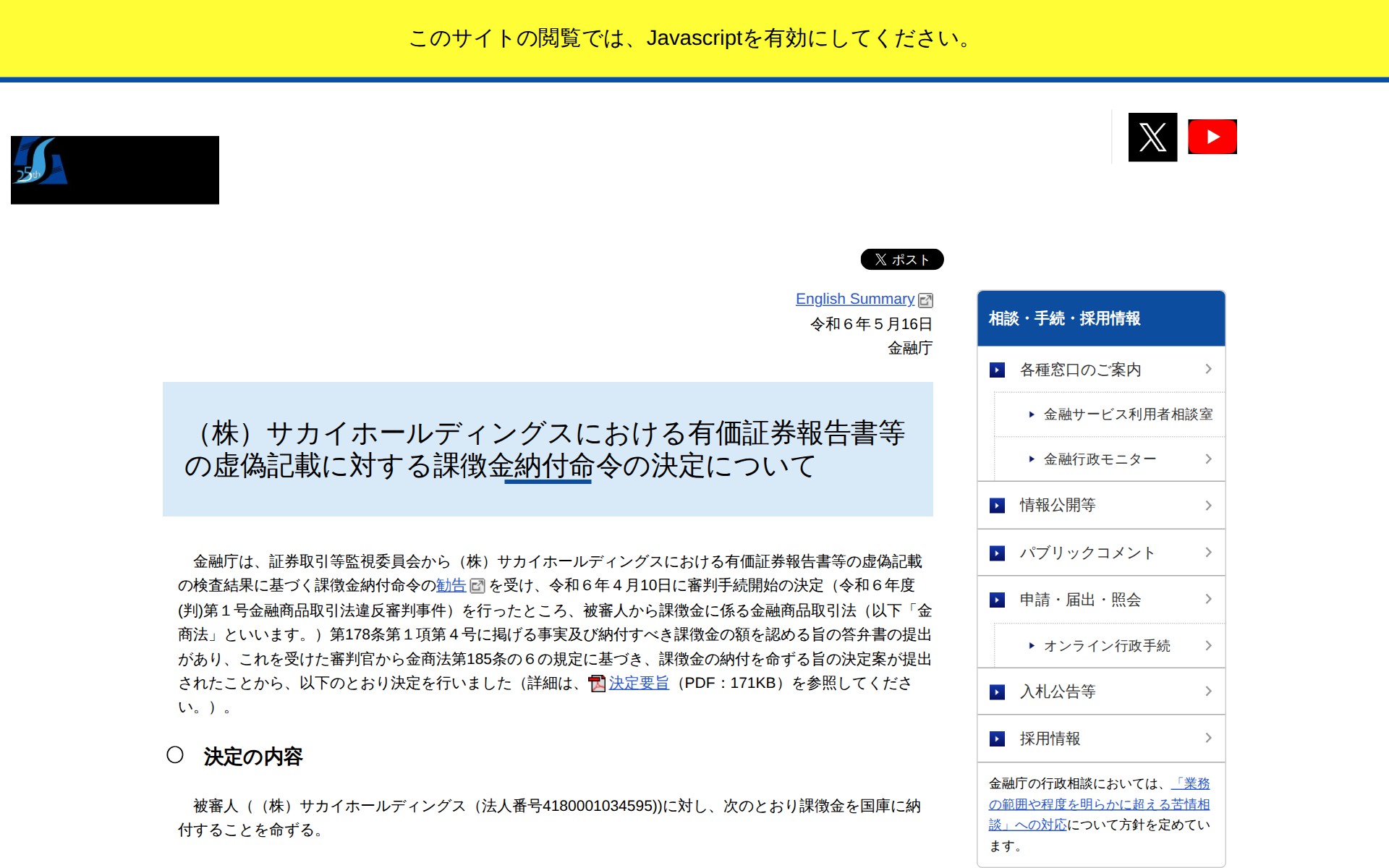Select オンライン行政手続 menu item
Viewport: 1389px width, 868px height.
pyautogui.click(x=1106, y=646)
